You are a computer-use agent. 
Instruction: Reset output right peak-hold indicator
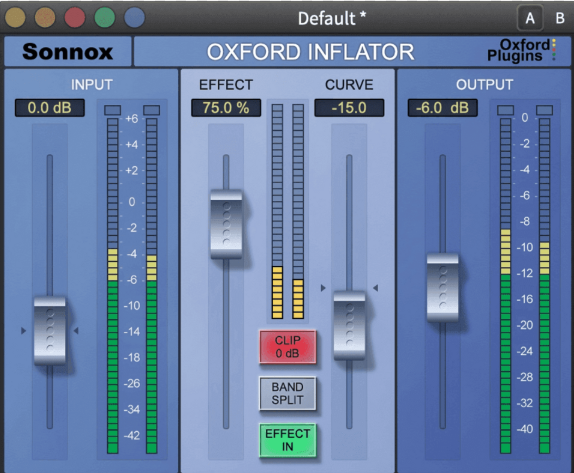544,110
